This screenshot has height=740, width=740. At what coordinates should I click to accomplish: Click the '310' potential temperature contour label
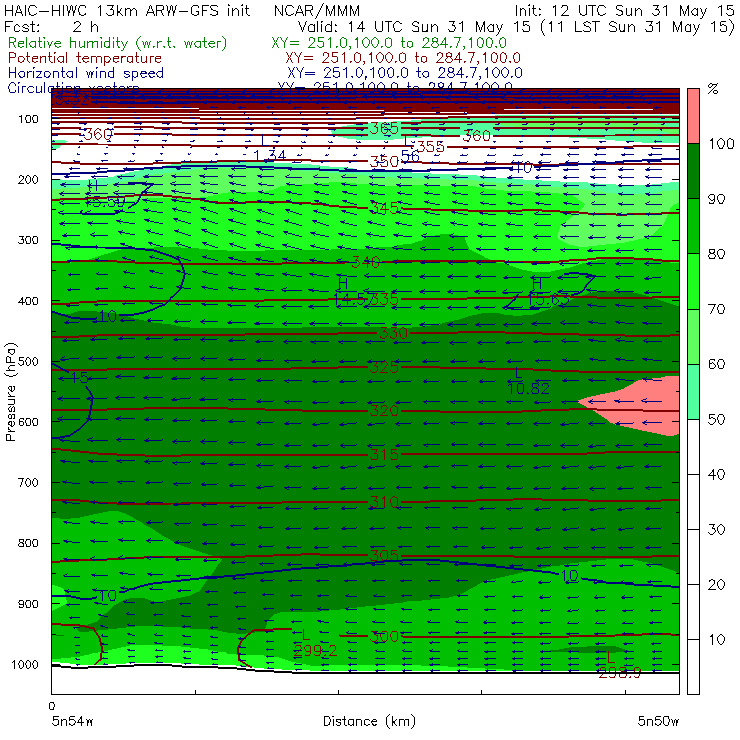pos(384,502)
